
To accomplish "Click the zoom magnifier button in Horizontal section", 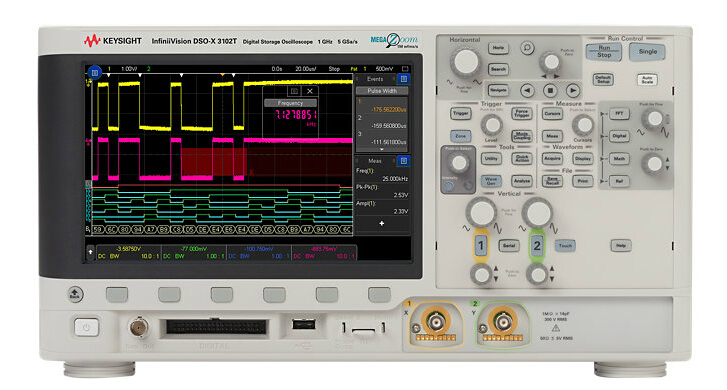I will tap(527, 48).
